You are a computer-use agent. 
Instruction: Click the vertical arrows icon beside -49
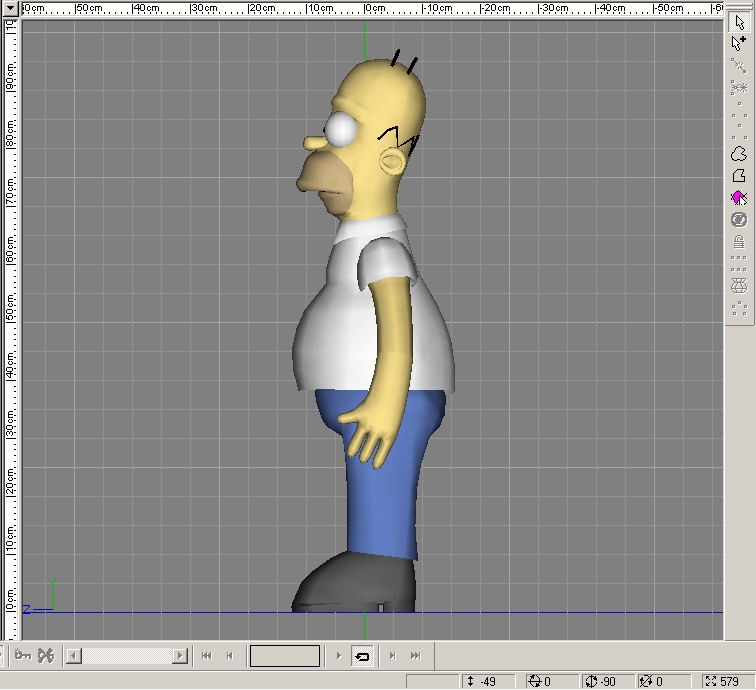click(x=471, y=681)
